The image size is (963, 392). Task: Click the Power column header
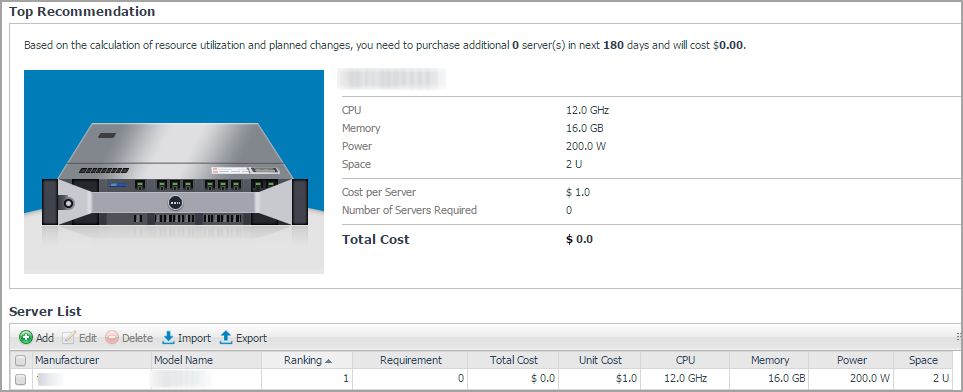(851, 361)
